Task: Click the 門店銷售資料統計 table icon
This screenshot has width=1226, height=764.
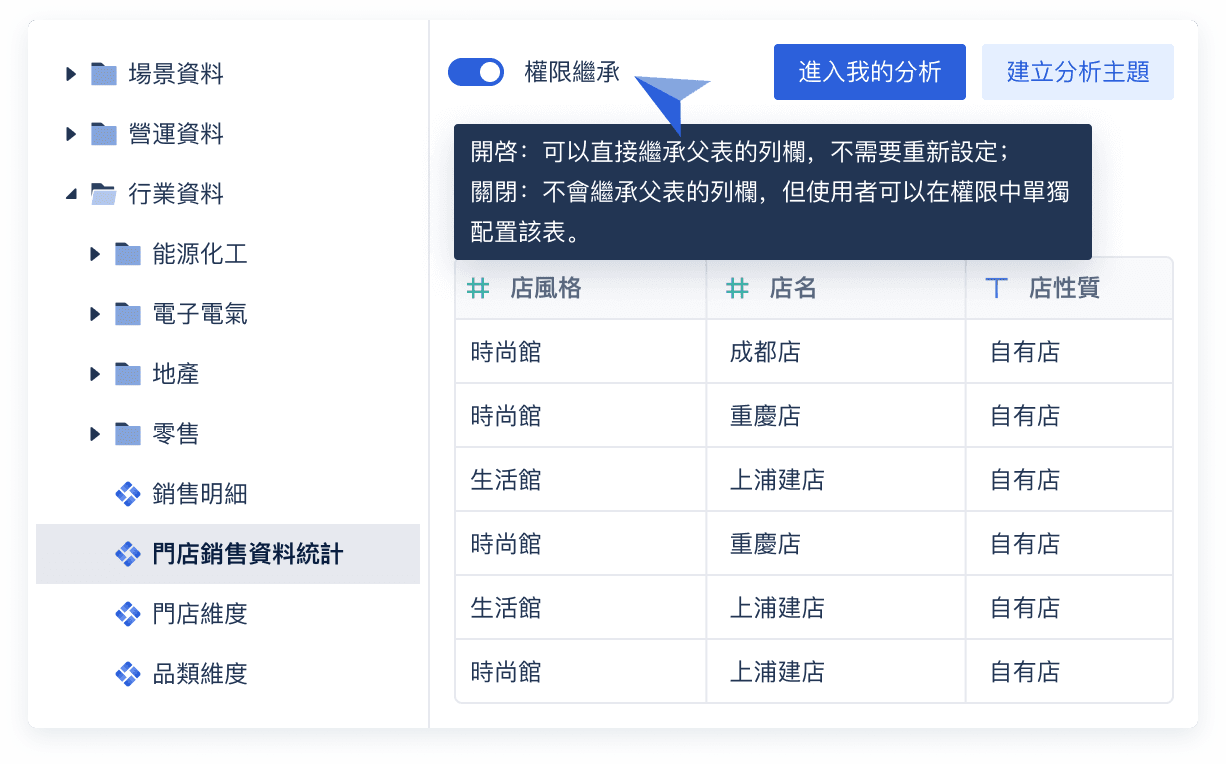Action: pos(128,554)
